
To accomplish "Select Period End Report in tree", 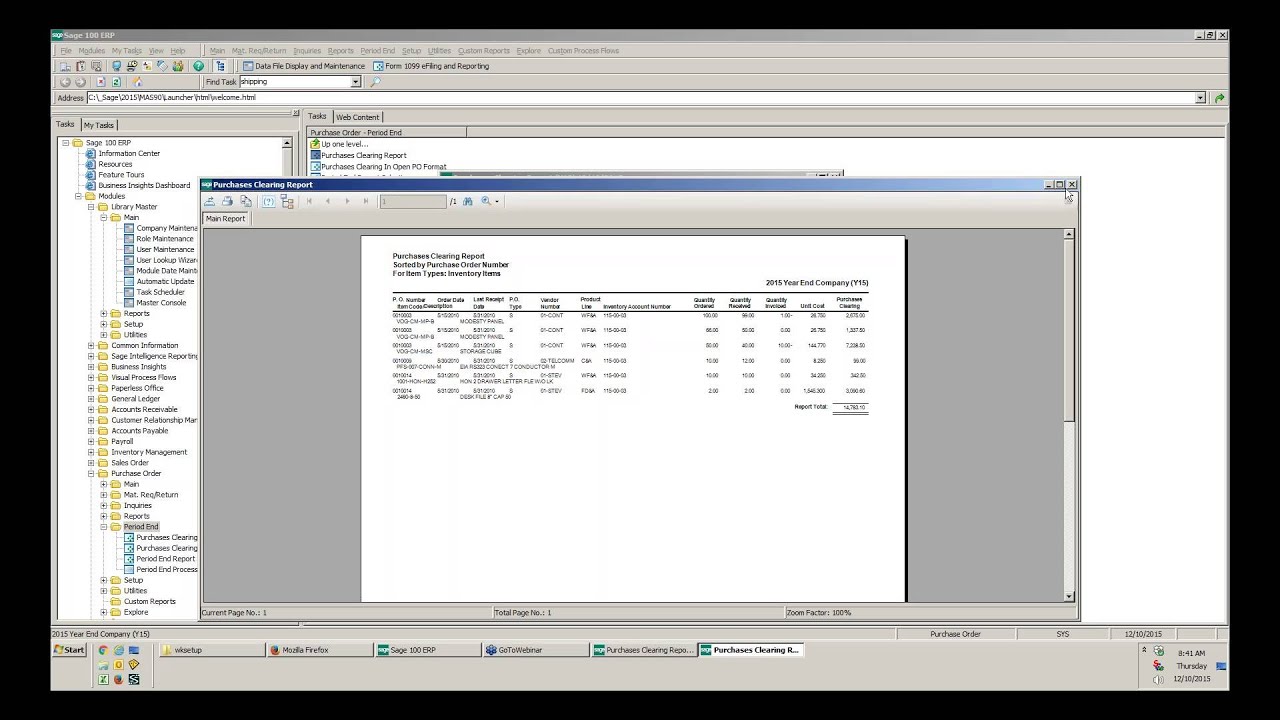I will coord(165,559).
